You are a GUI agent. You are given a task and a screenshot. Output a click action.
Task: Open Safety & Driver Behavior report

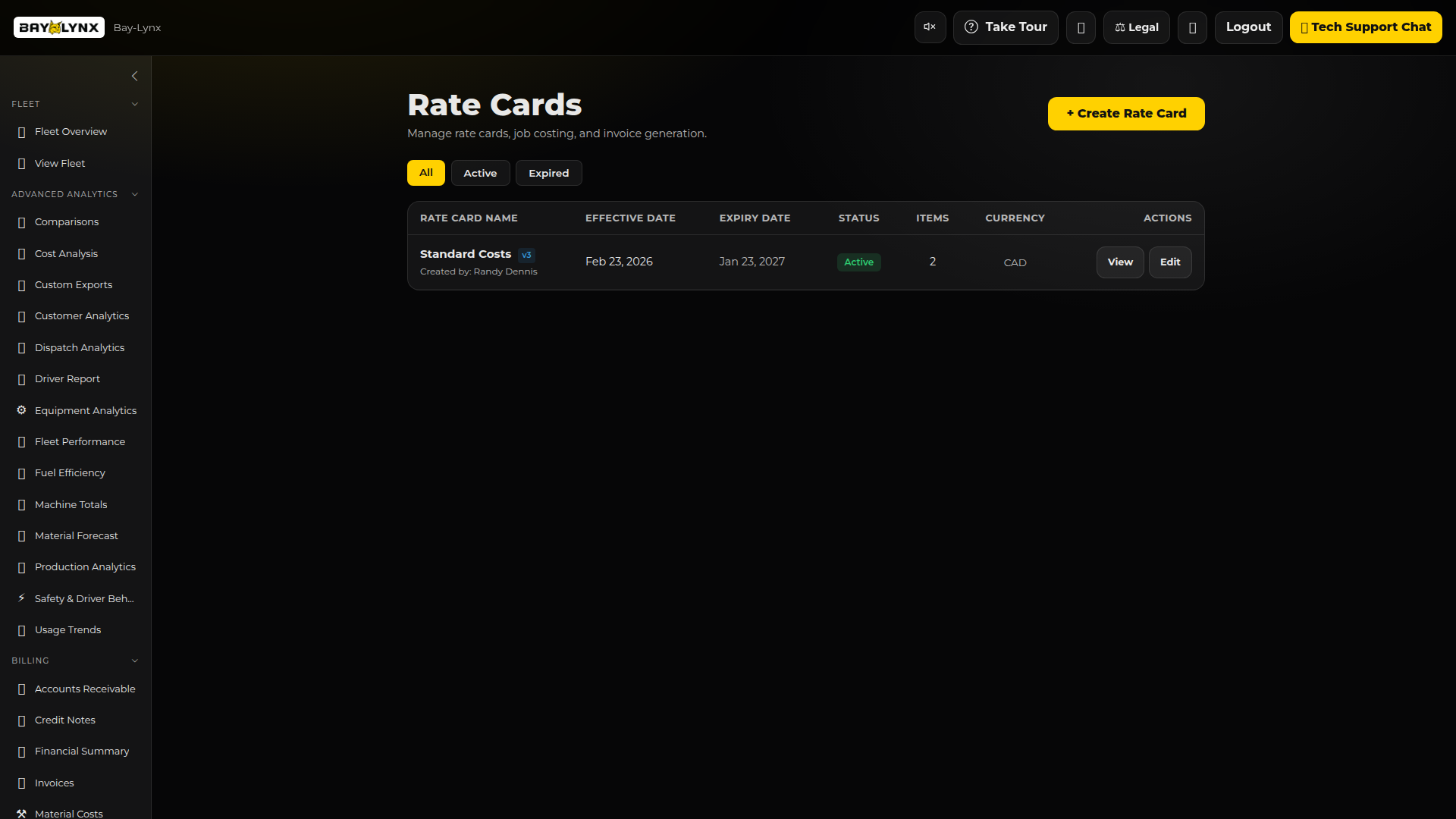click(x=83, y=598)
